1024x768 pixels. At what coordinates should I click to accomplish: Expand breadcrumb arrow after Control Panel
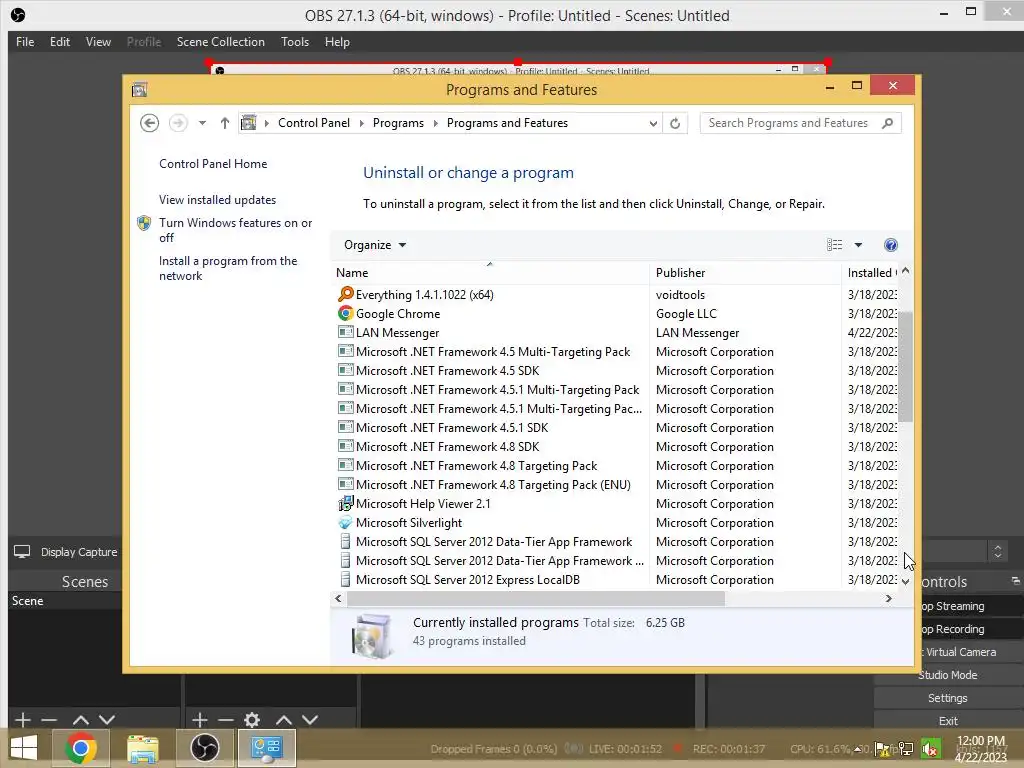click(361, 123)
